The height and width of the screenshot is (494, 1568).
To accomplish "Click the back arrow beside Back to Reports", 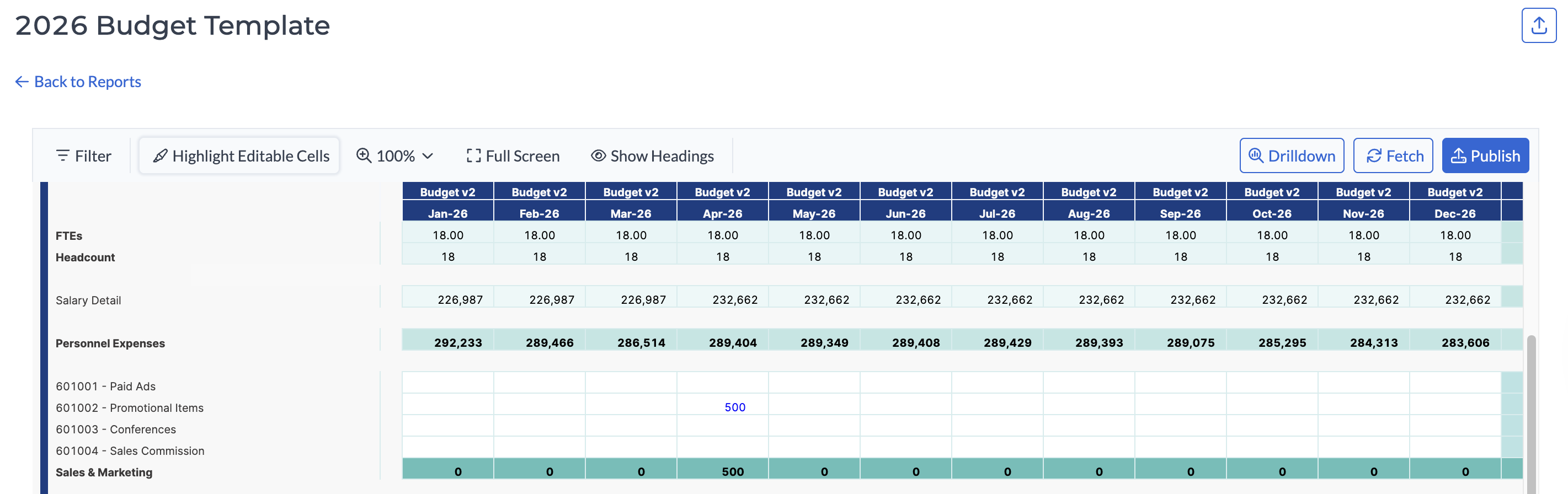I will 22,82.
